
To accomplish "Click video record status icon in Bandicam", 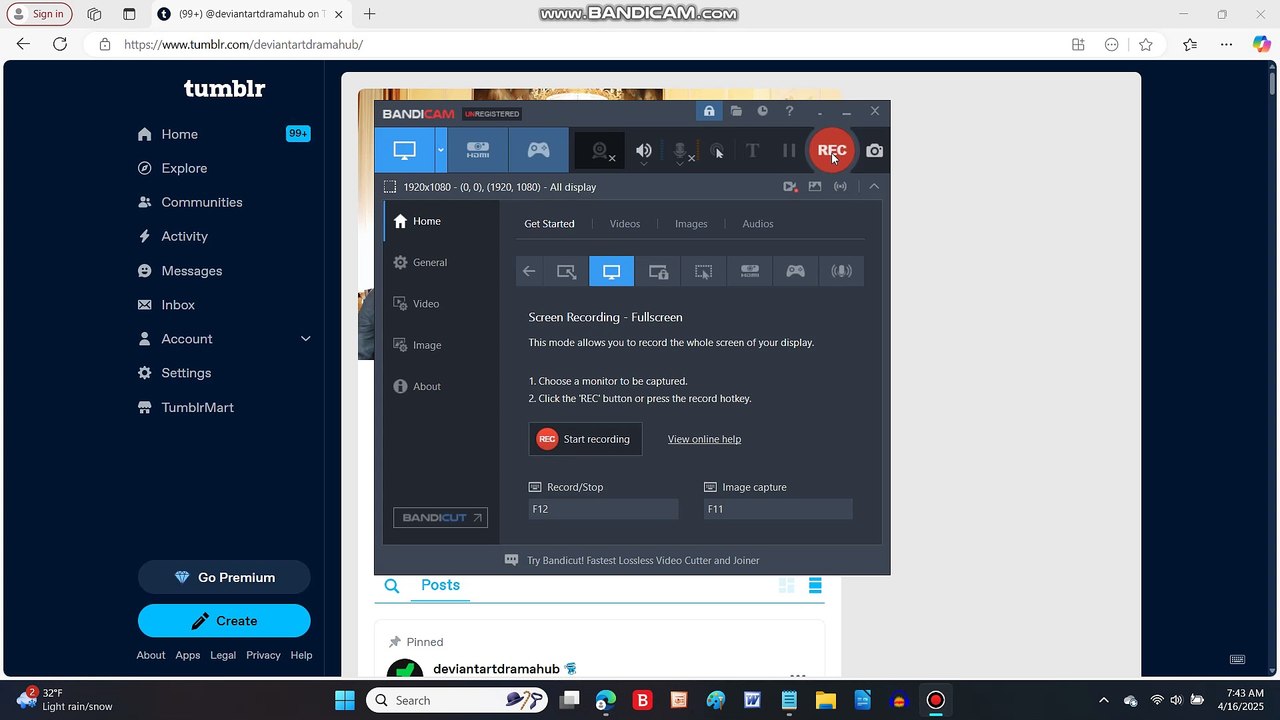I will click(790, 186).
